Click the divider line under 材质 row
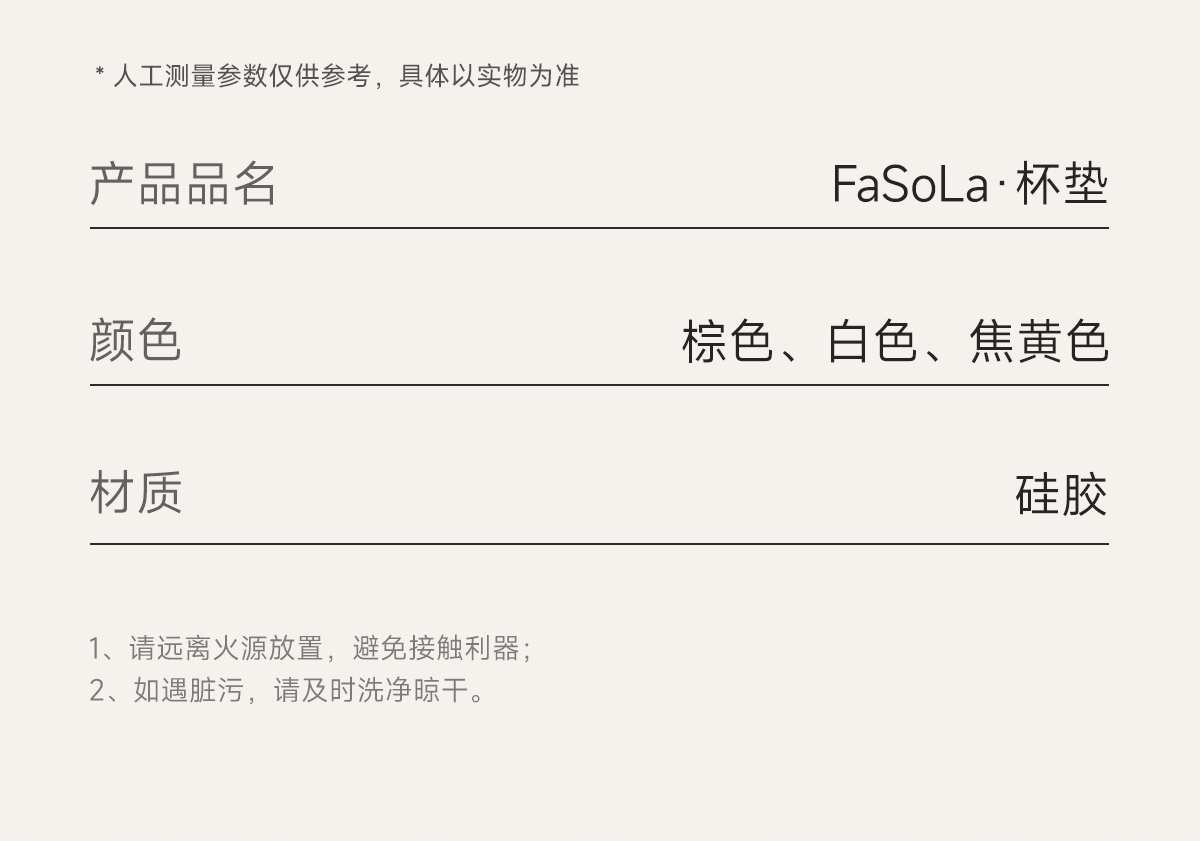The image size is (1200, 841). (599, 544)
